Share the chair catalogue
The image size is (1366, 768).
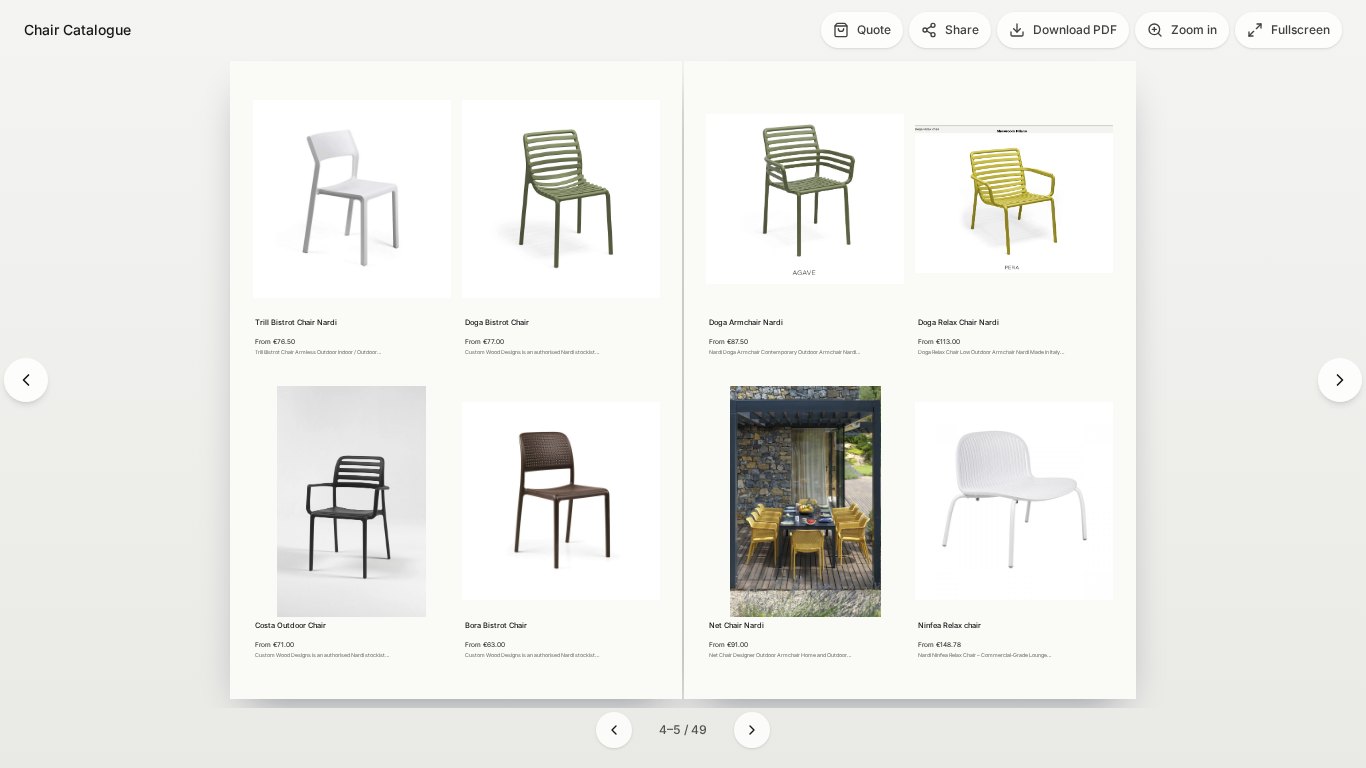coord(950,30)
